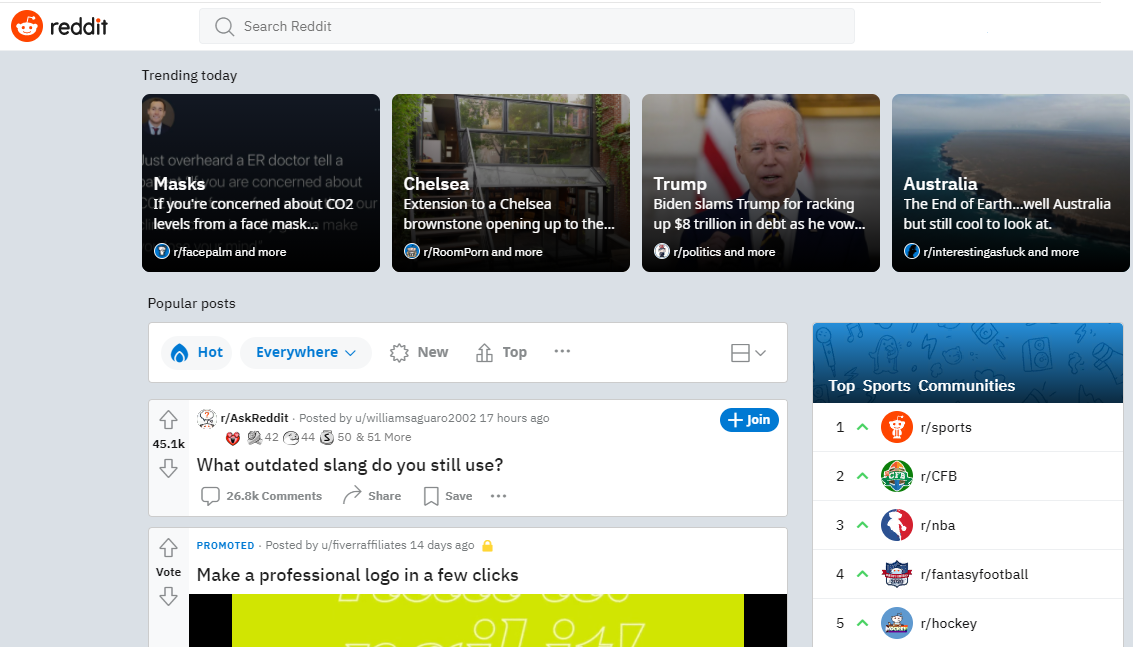Click the lock icon on promoted post
Image resolution: width=1133 pixels, height=647 pixels.
(x=488, y=546)
